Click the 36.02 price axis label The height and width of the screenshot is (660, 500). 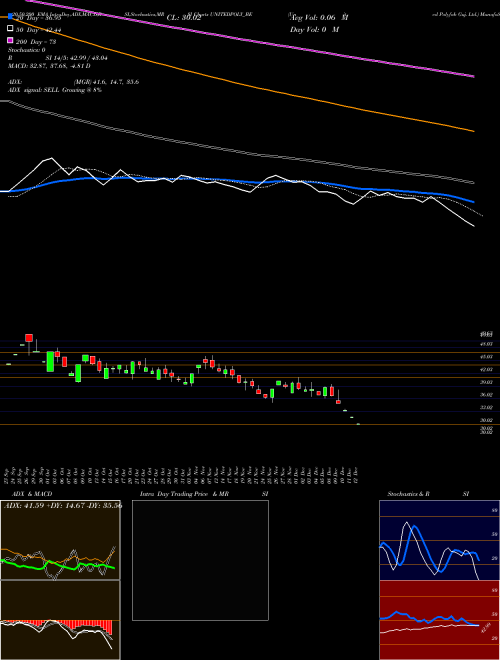(487, 394)
